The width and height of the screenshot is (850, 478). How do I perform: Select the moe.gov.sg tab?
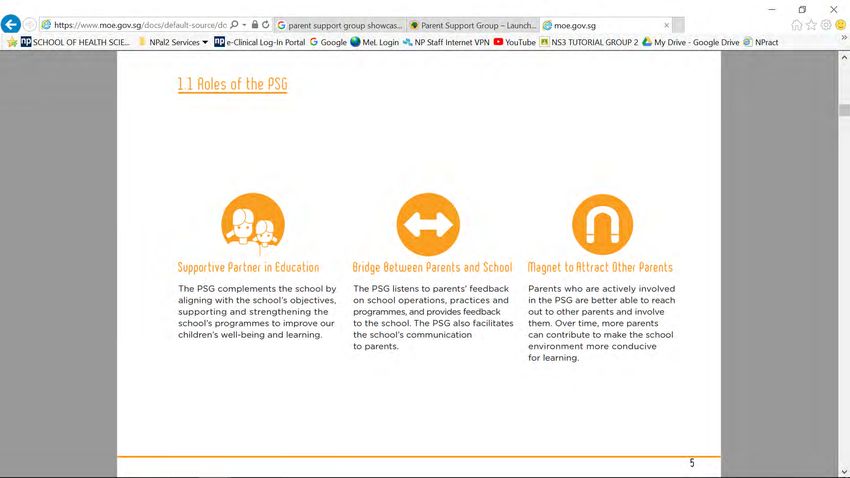[606, 25]
